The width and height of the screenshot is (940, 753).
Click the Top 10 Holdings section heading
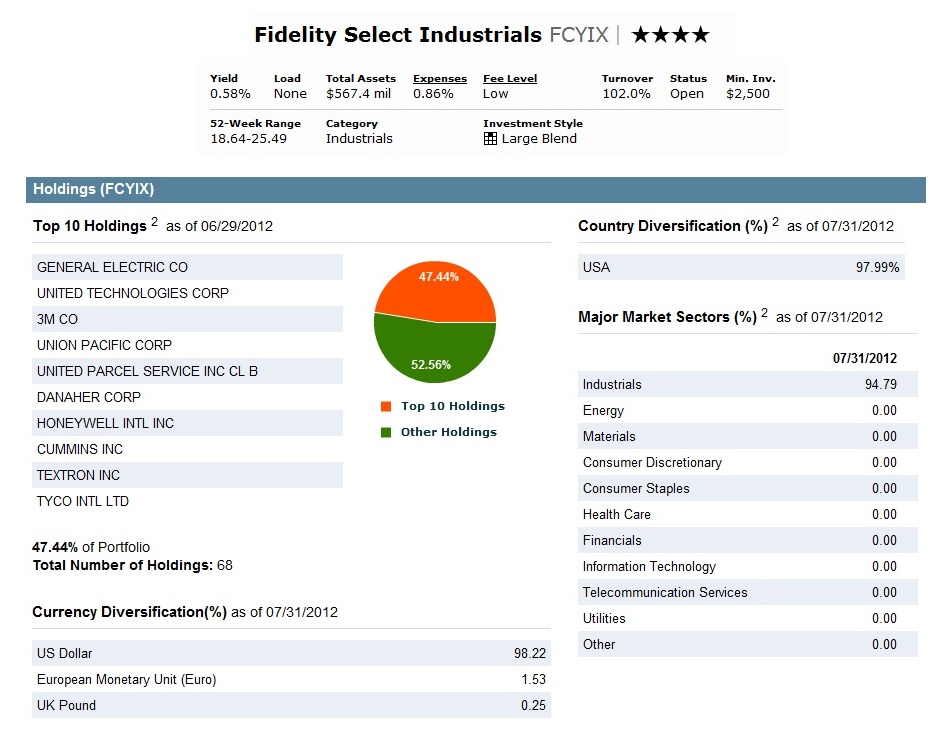(90, 226)
